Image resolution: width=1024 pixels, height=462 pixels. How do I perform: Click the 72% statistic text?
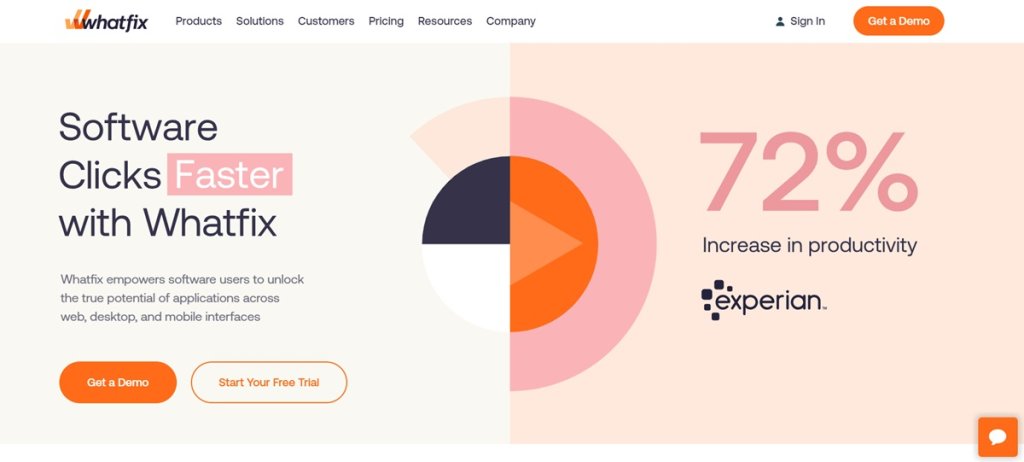[x=808, y=171]
